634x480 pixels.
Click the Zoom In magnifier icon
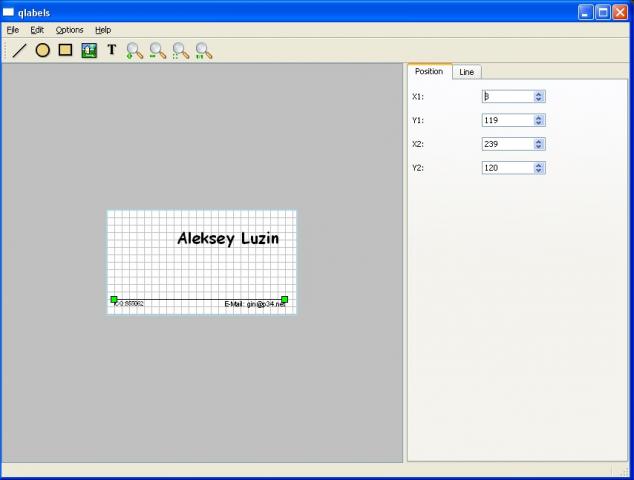[x=135, y=50]
